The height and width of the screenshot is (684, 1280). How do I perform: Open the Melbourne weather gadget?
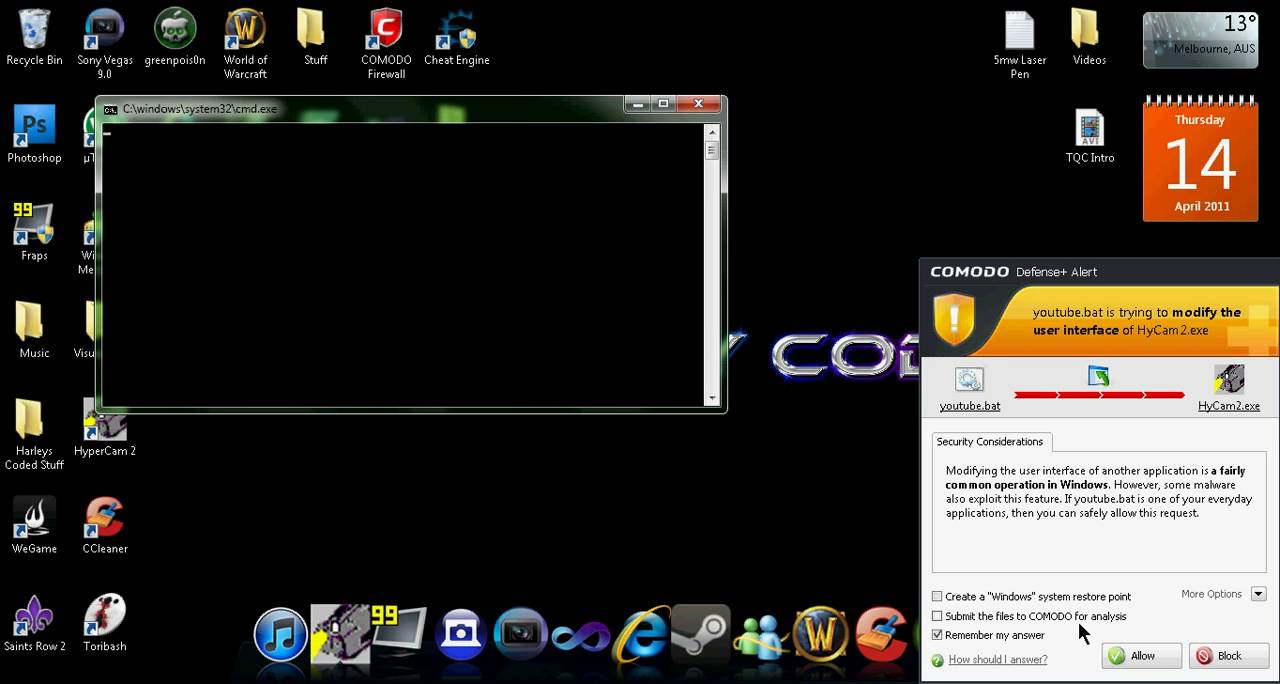tap(1200, 40)
